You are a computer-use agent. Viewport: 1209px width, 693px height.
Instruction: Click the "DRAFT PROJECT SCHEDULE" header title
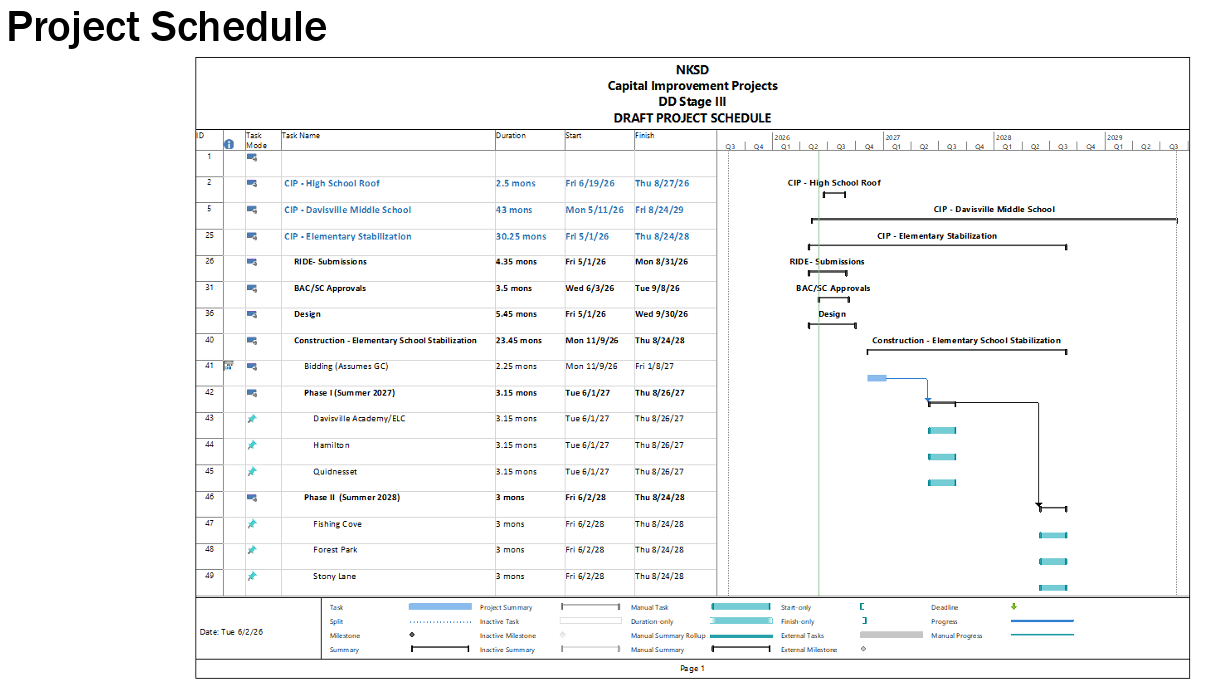pyautogui.click(x=692, y=117)
